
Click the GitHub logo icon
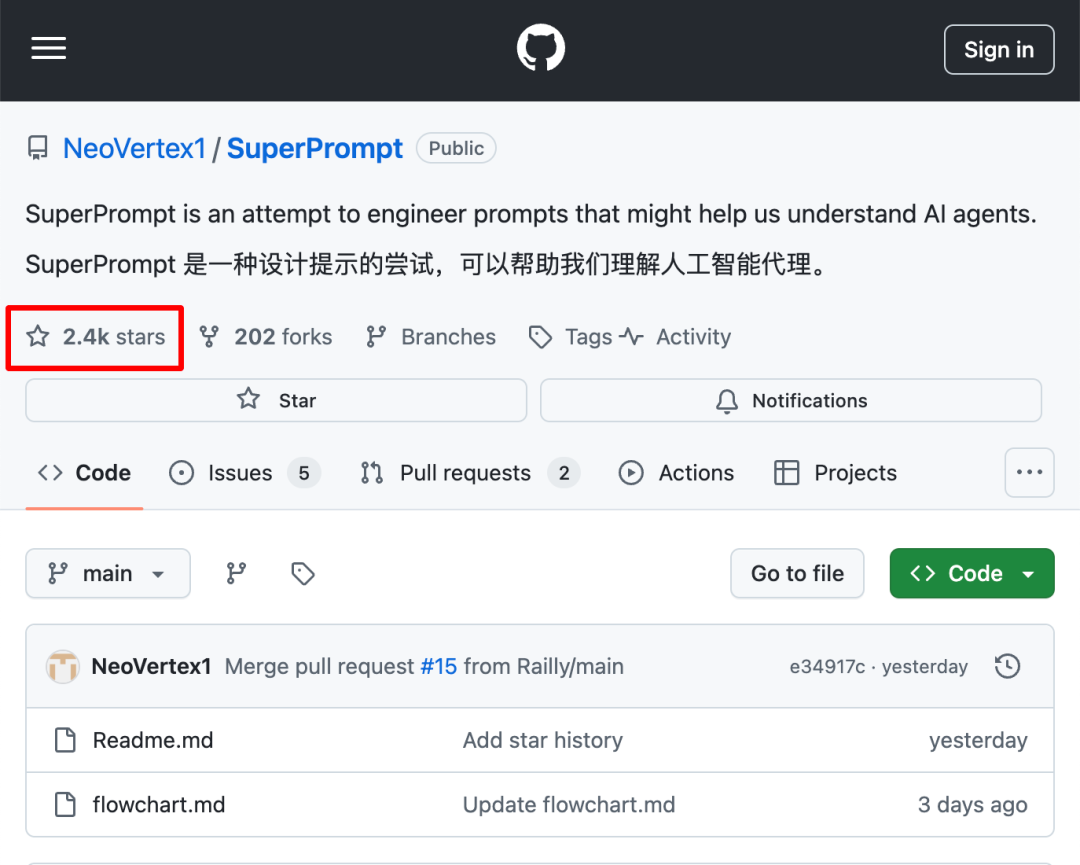click(x=540, y=48)
